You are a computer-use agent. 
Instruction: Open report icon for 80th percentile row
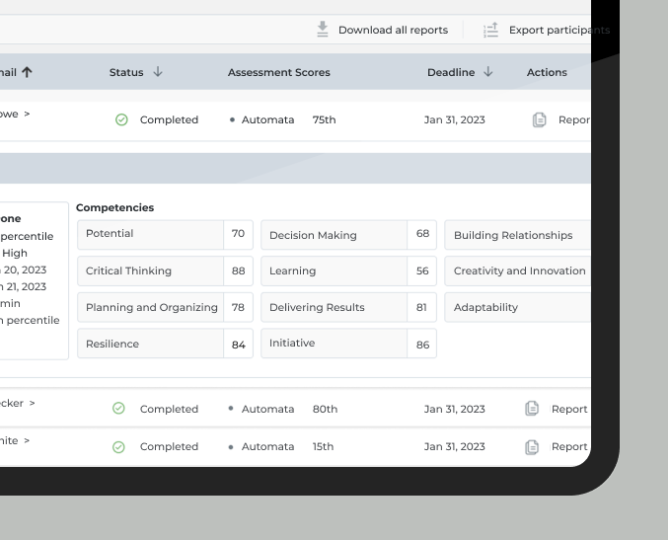(533, 408)
